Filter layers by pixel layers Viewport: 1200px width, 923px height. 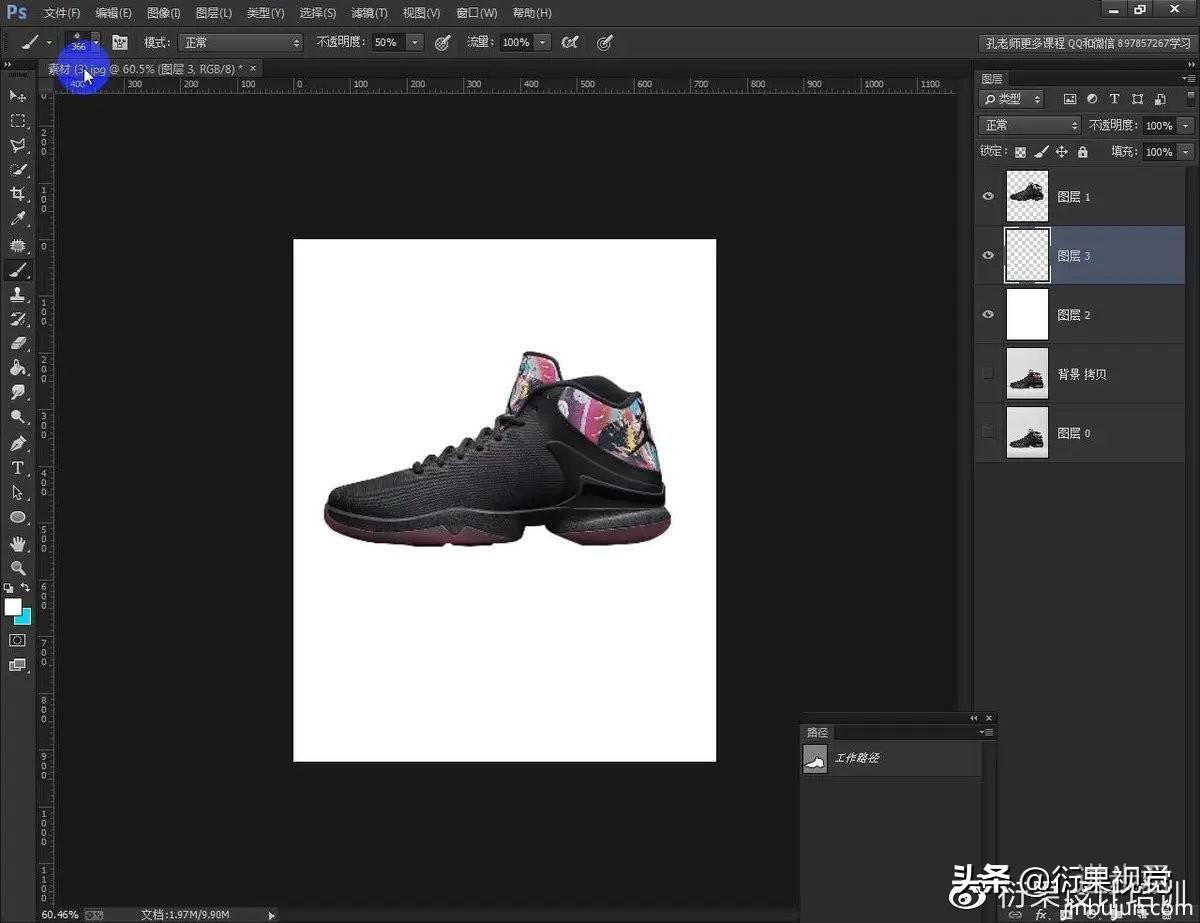(1069, 99)
